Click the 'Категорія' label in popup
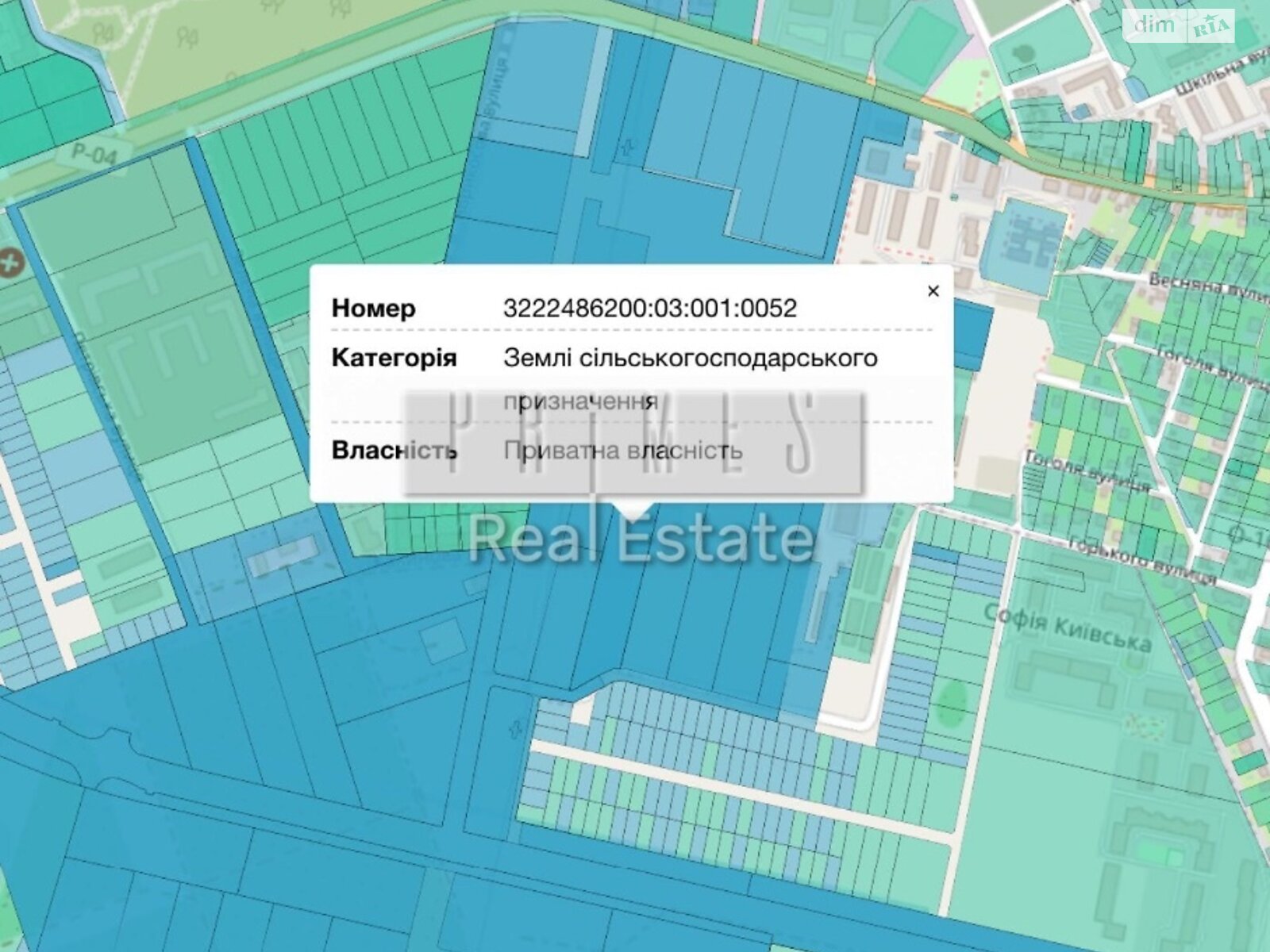The width and height of the screenshot is (1270, 952). [x=394, y=358]
